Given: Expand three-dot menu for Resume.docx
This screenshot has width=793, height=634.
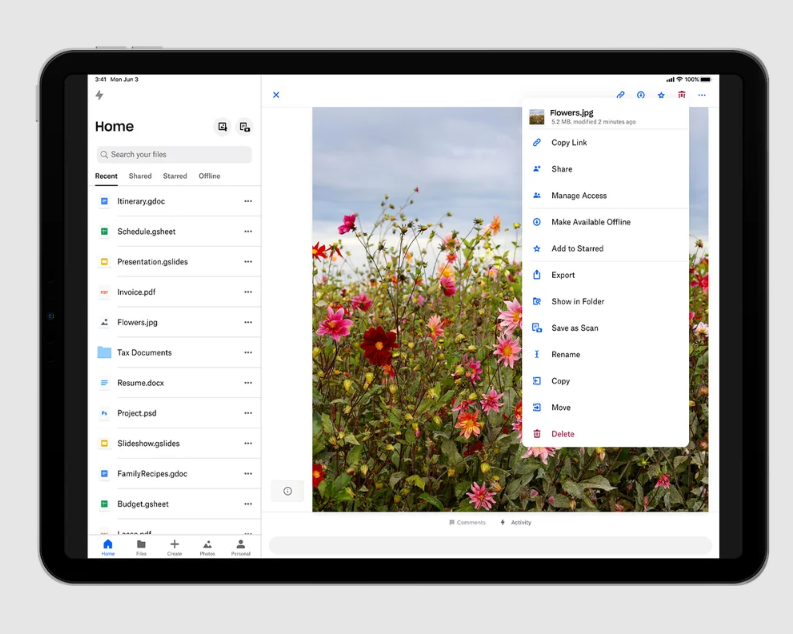Looking at the screenshot, I should [248, 383].
